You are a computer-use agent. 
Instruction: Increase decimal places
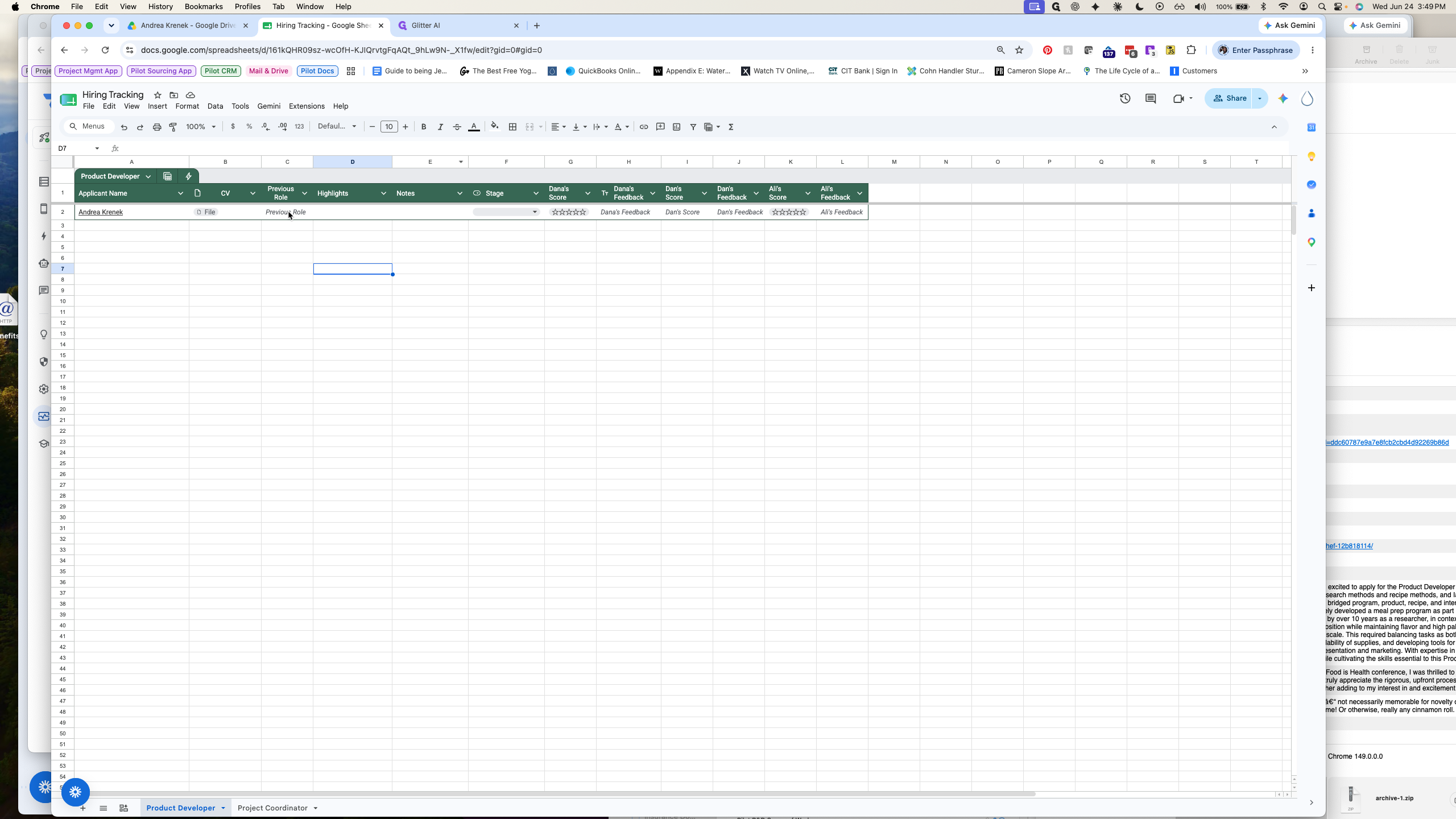coord(283,127)
